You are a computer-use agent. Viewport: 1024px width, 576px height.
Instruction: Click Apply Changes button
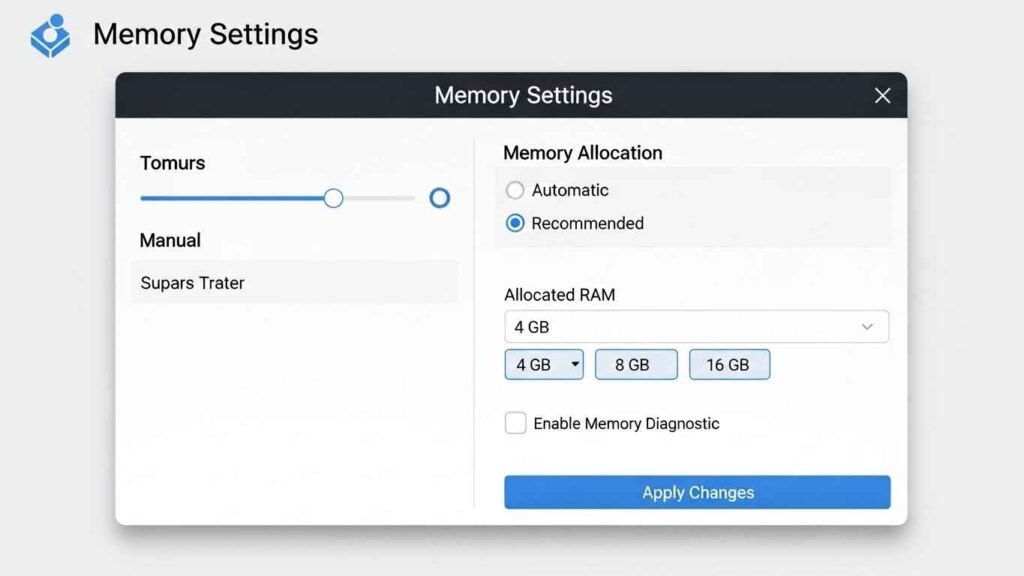click(x=697, y=492)
